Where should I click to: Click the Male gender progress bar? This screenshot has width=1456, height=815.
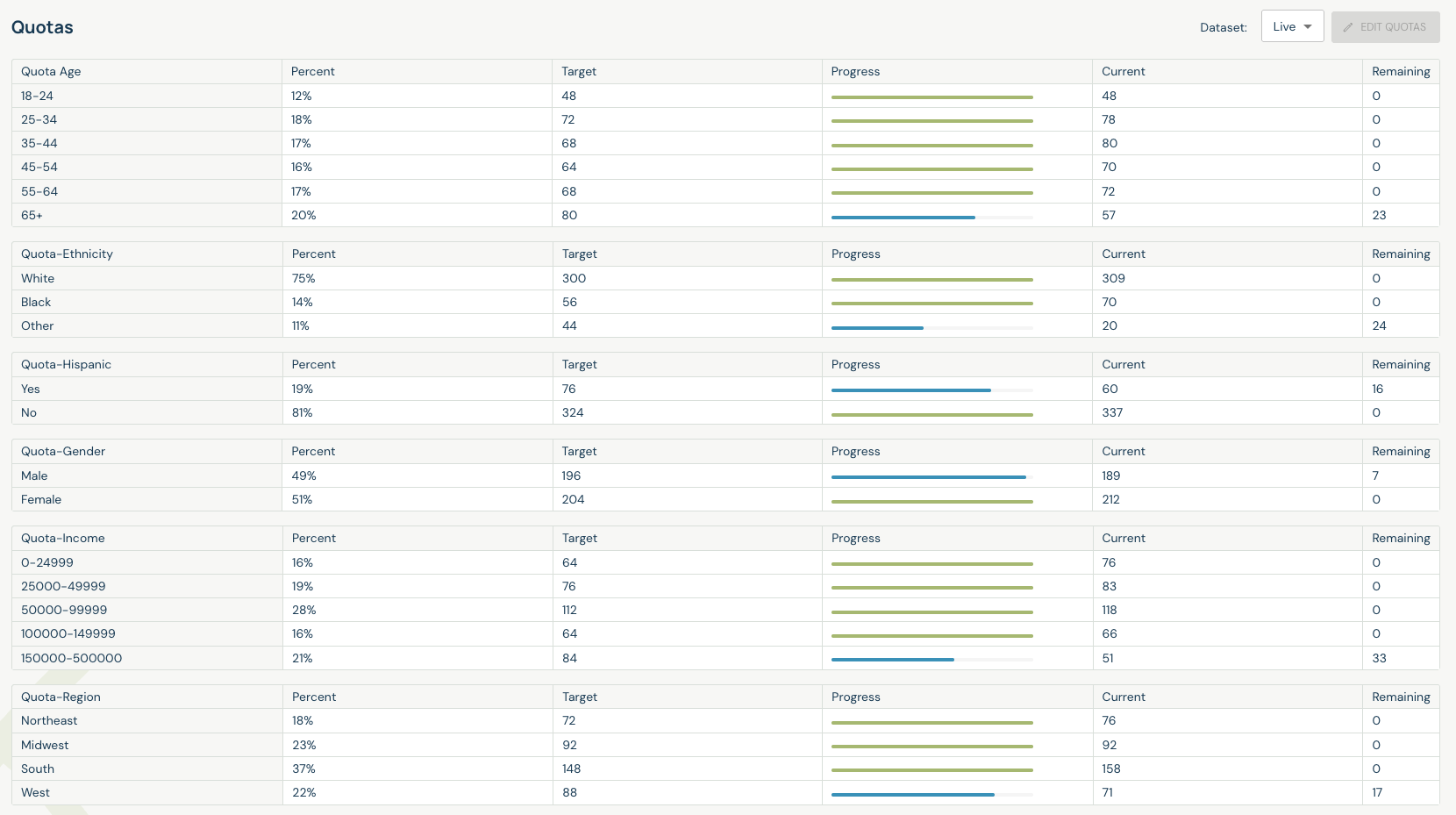click(931, 477)
